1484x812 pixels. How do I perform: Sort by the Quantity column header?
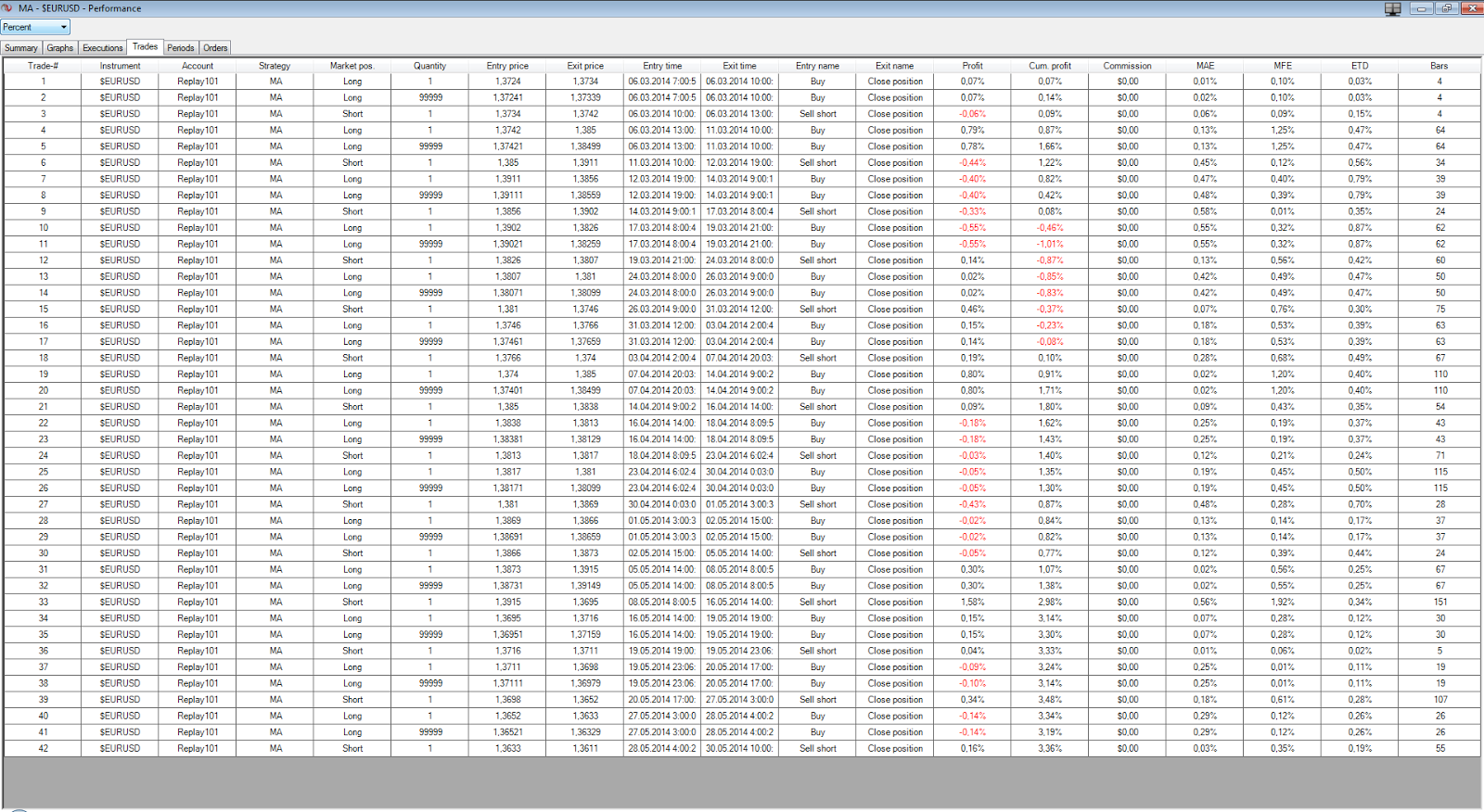(x=429, y=66)
